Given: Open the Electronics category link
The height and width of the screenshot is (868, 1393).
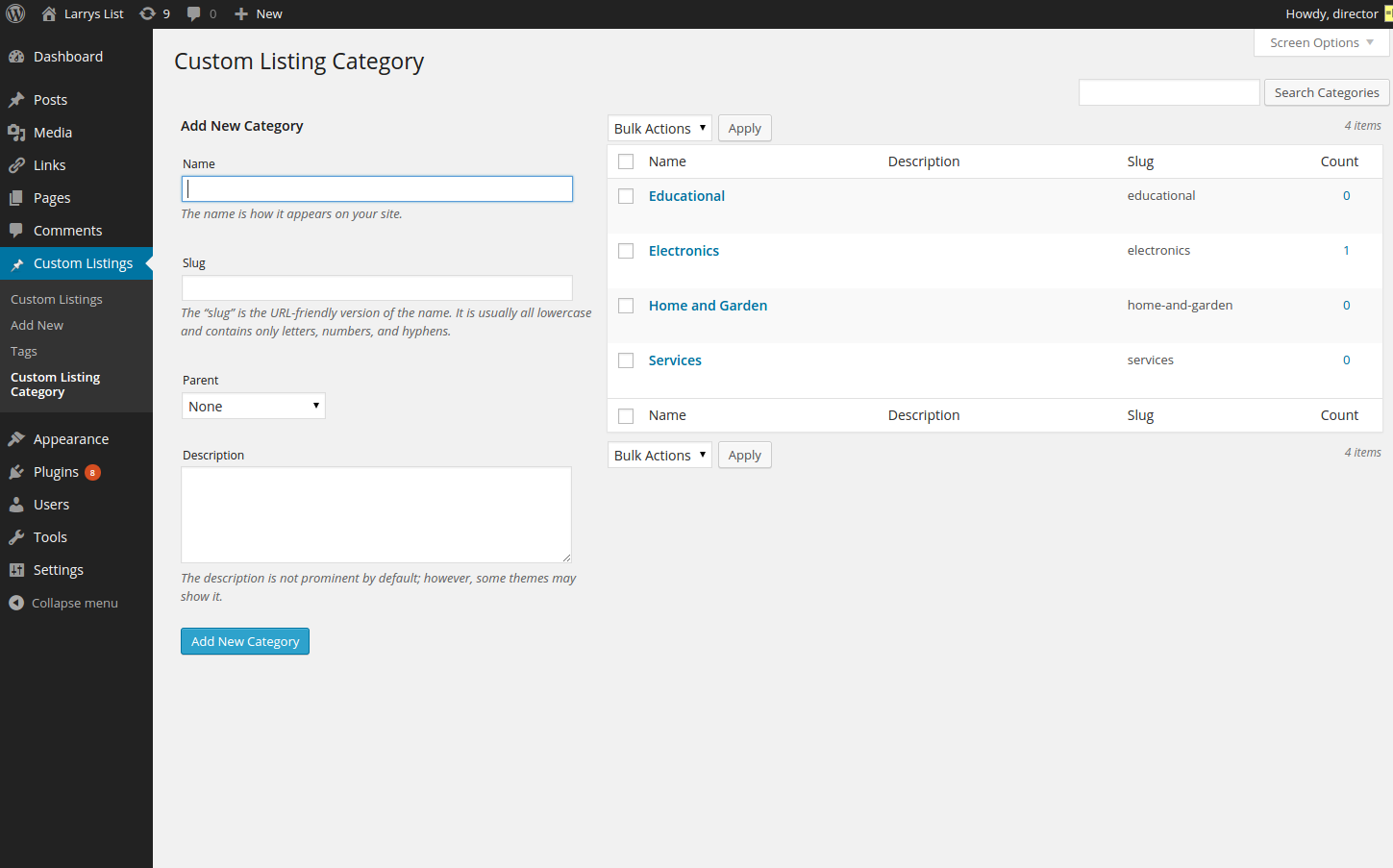Looking at the screenshot, I should pyautogui.click(x=684, y=251).
